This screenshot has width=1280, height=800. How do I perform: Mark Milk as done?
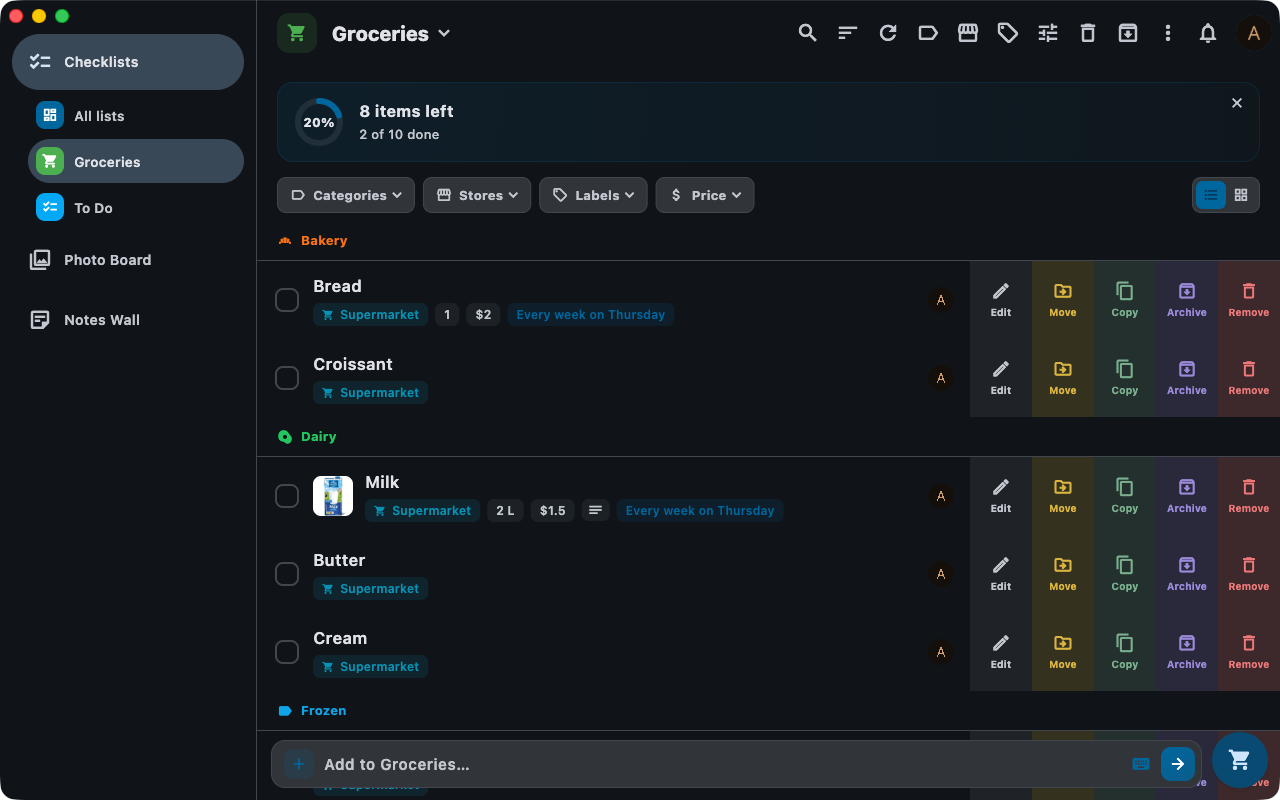(287, 496)
